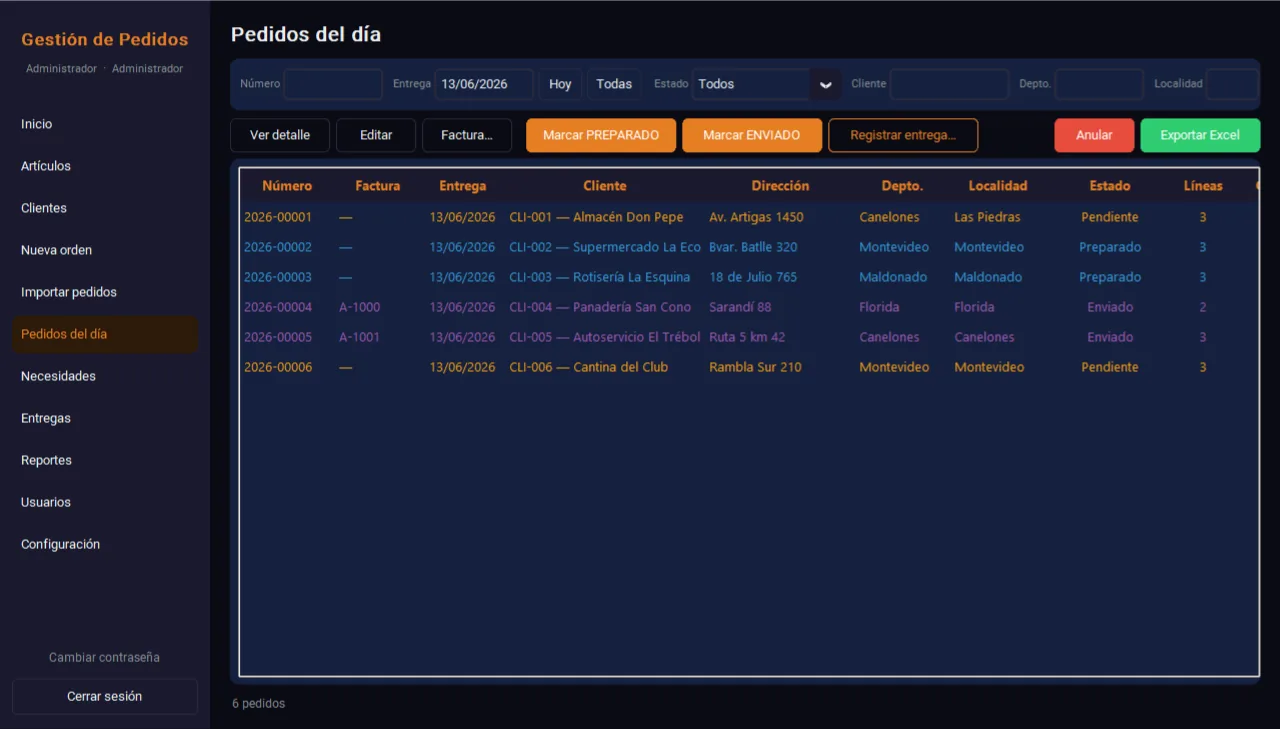Image resolution: width=1280 pixels, height=729 pixels.
Task: Click address Av. Artigas 1450
Action: click(x=756, y=217)
